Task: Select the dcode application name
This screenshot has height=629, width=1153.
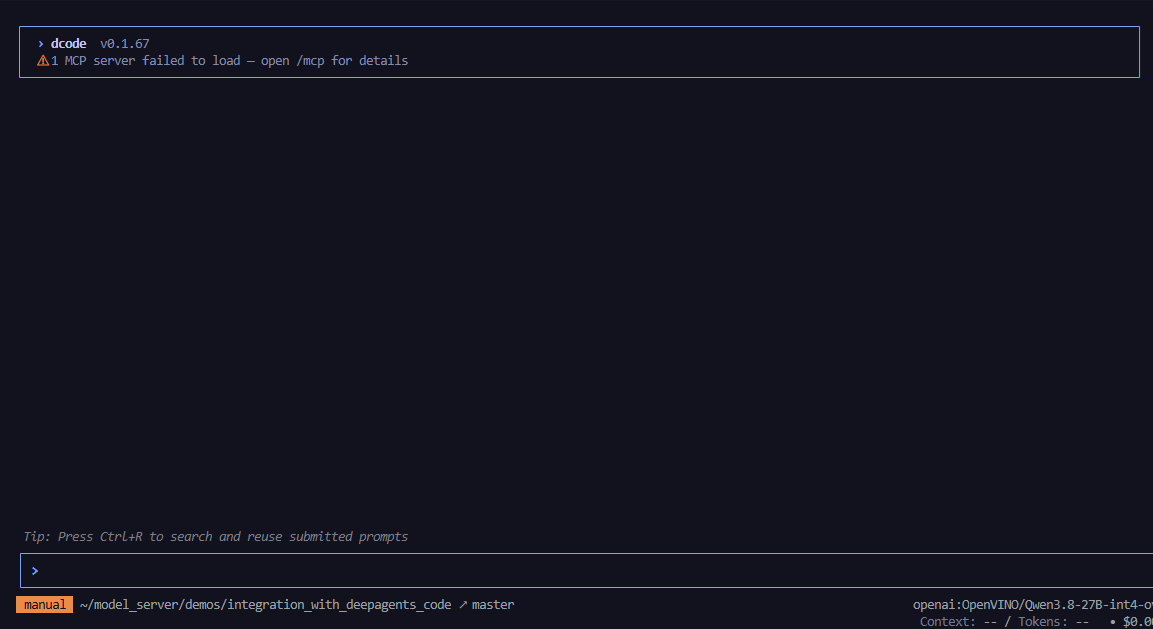Action: 68,44
